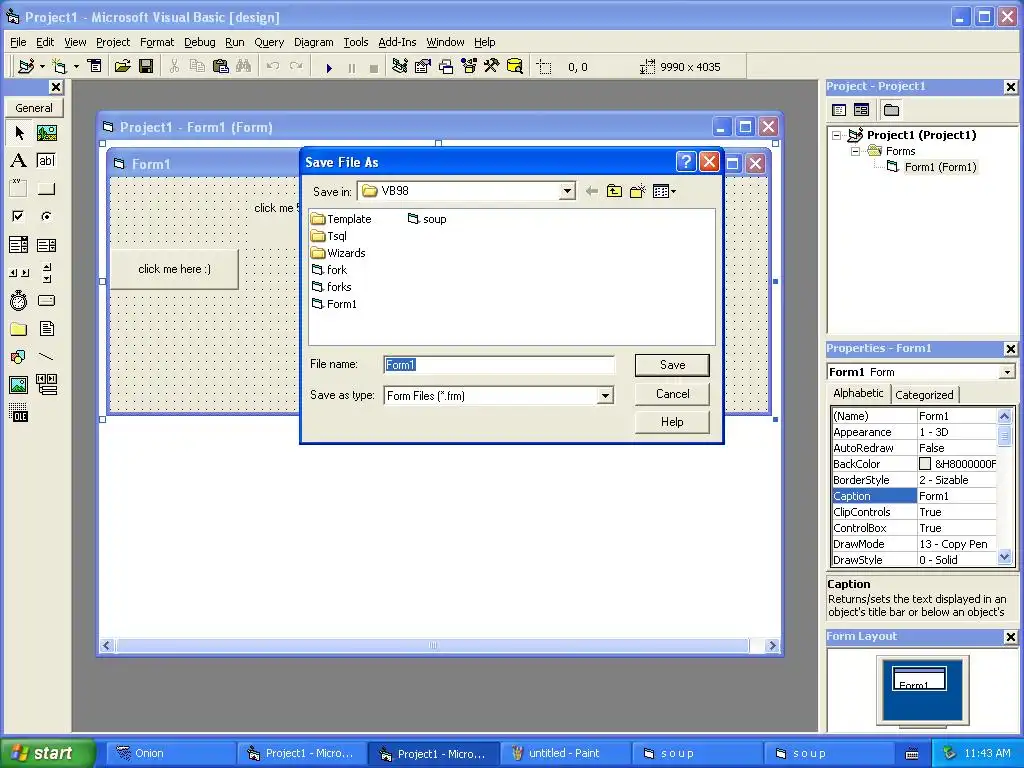The image size is (1024, 768).
Task: Click the File name input field
Action: click(499, 365)
